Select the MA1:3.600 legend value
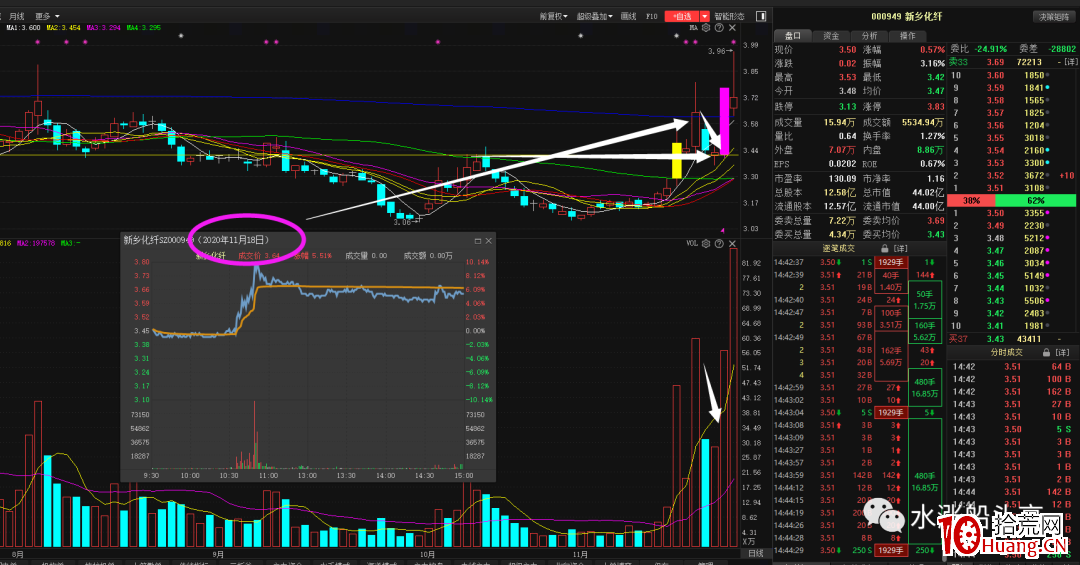This screenshot has height=565, width=1080. [x=23, y=28]
